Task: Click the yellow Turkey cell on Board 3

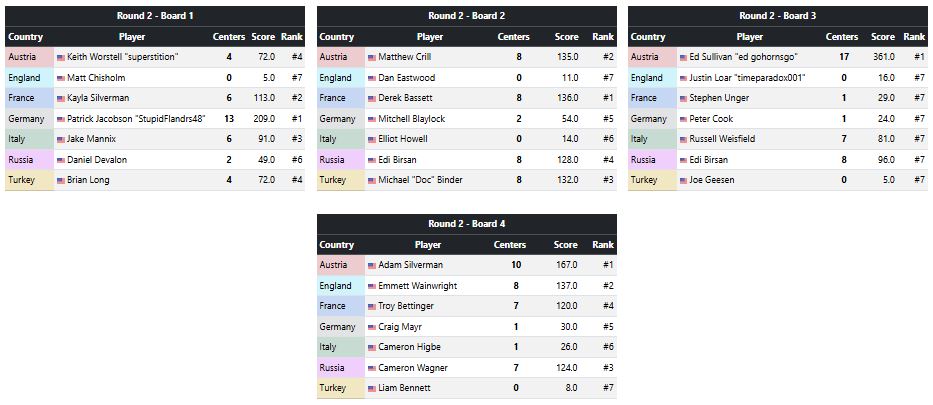Action: [645, 180]
